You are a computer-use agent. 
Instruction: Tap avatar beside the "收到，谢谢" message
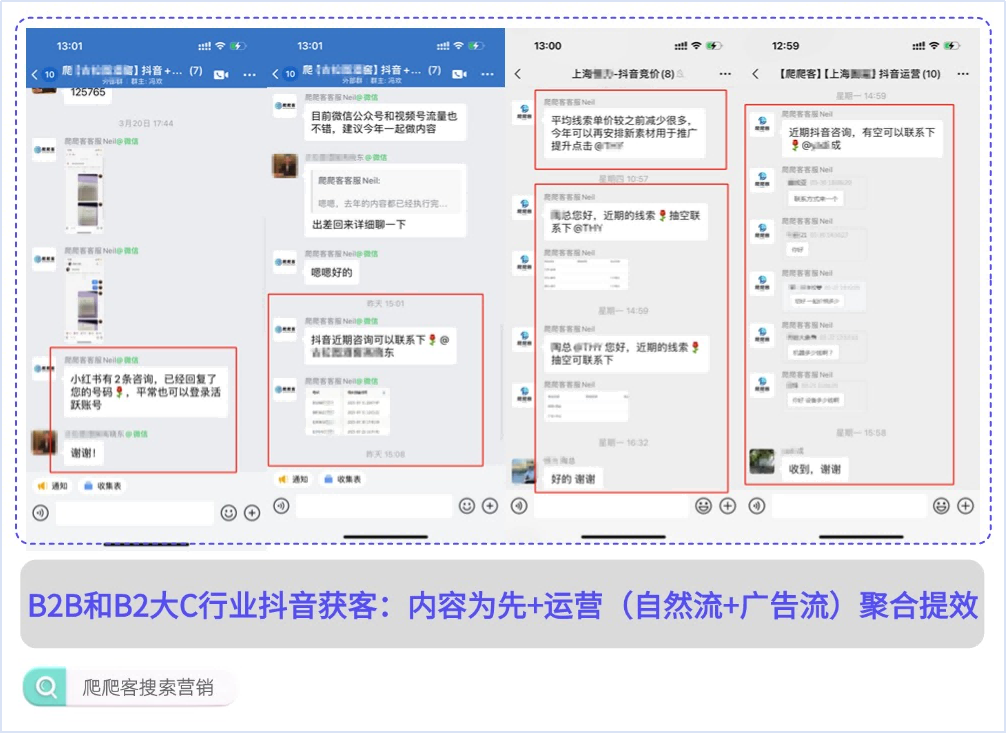762,461
